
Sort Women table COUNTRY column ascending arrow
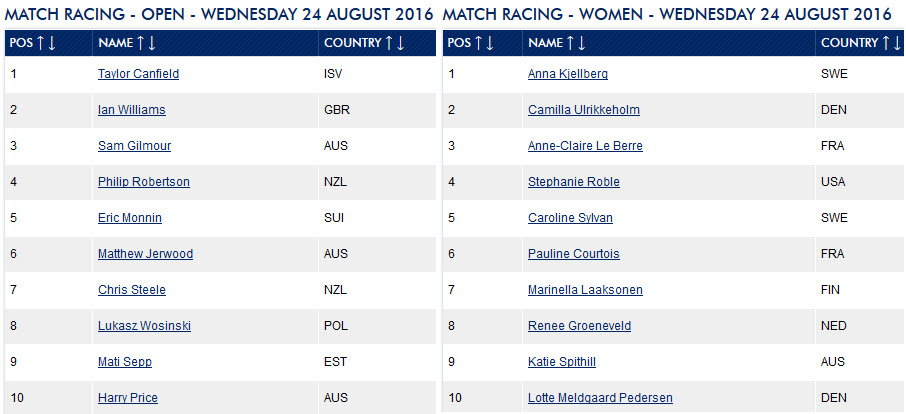pyautogui.click(x=886, y=43)
